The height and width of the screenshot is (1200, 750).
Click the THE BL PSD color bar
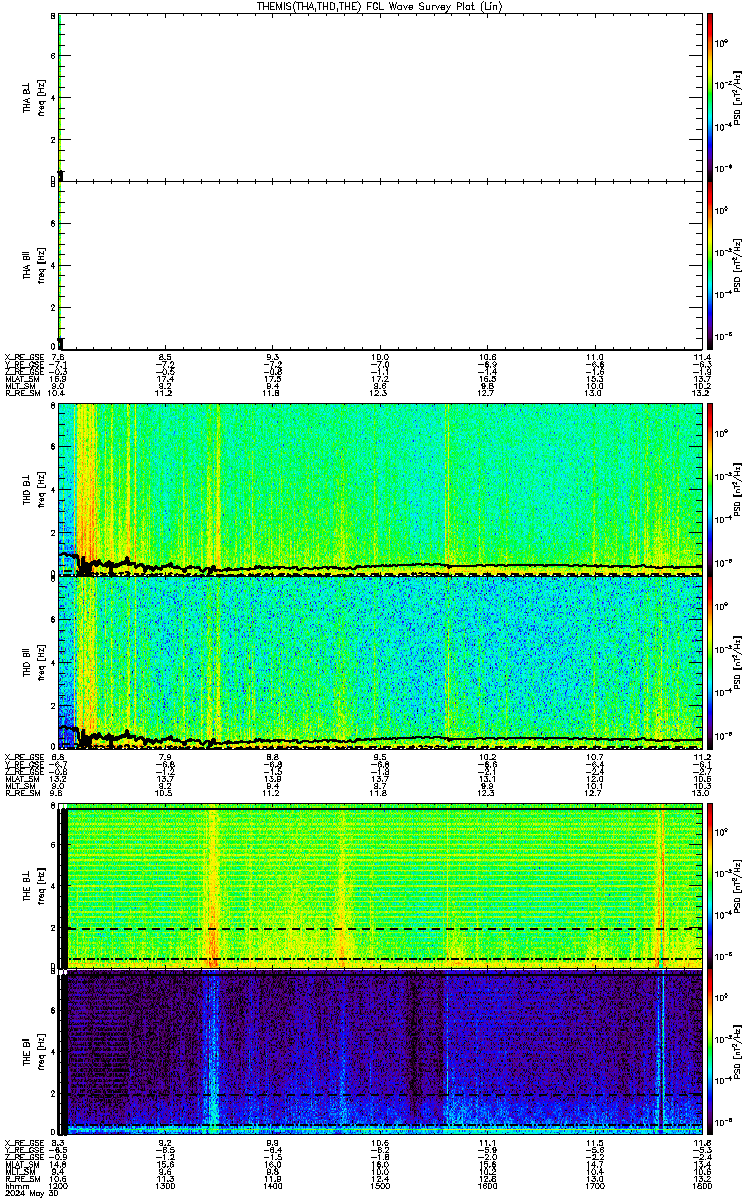710,885
